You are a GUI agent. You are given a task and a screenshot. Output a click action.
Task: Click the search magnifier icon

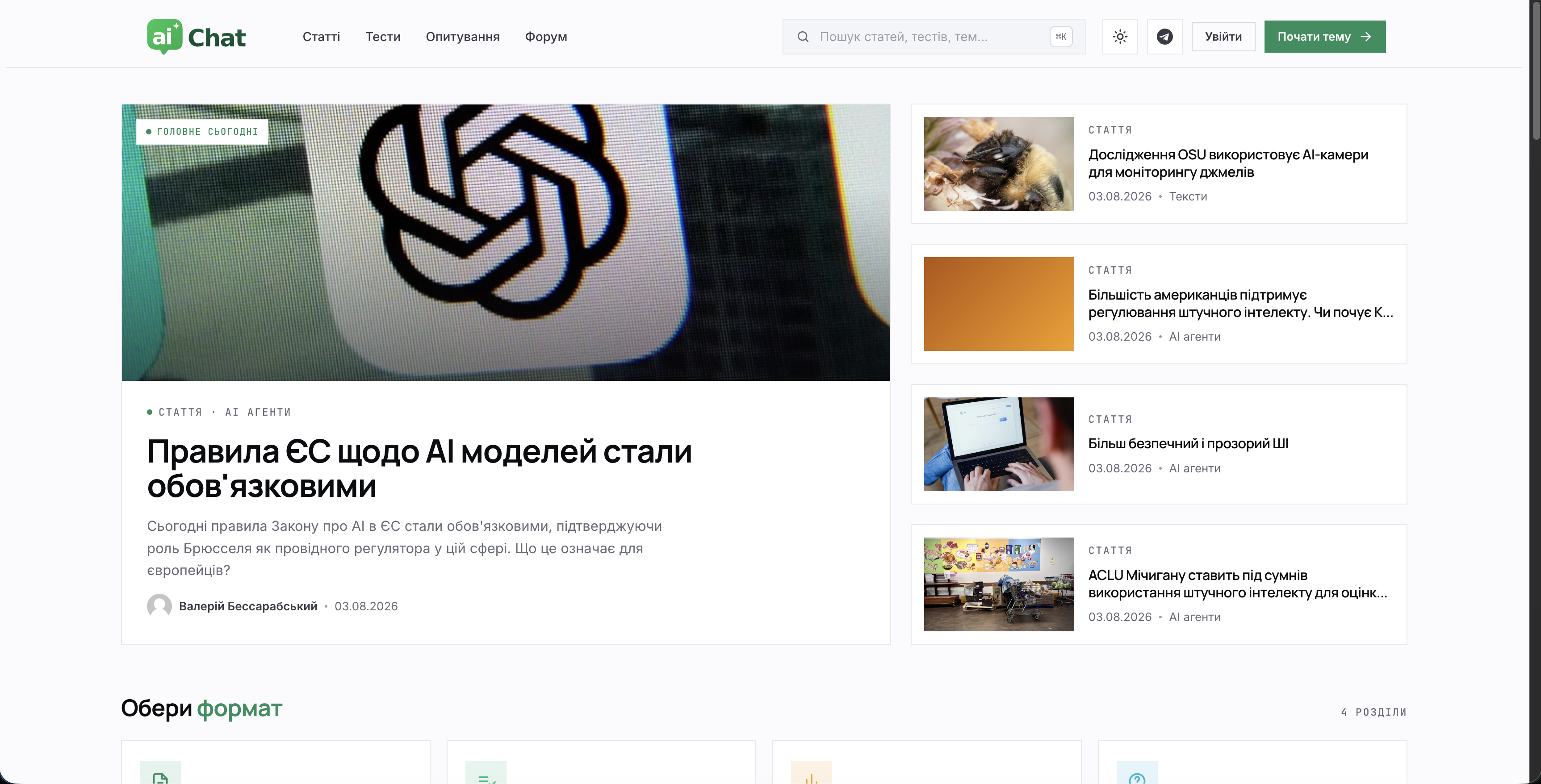pos(803,37)
